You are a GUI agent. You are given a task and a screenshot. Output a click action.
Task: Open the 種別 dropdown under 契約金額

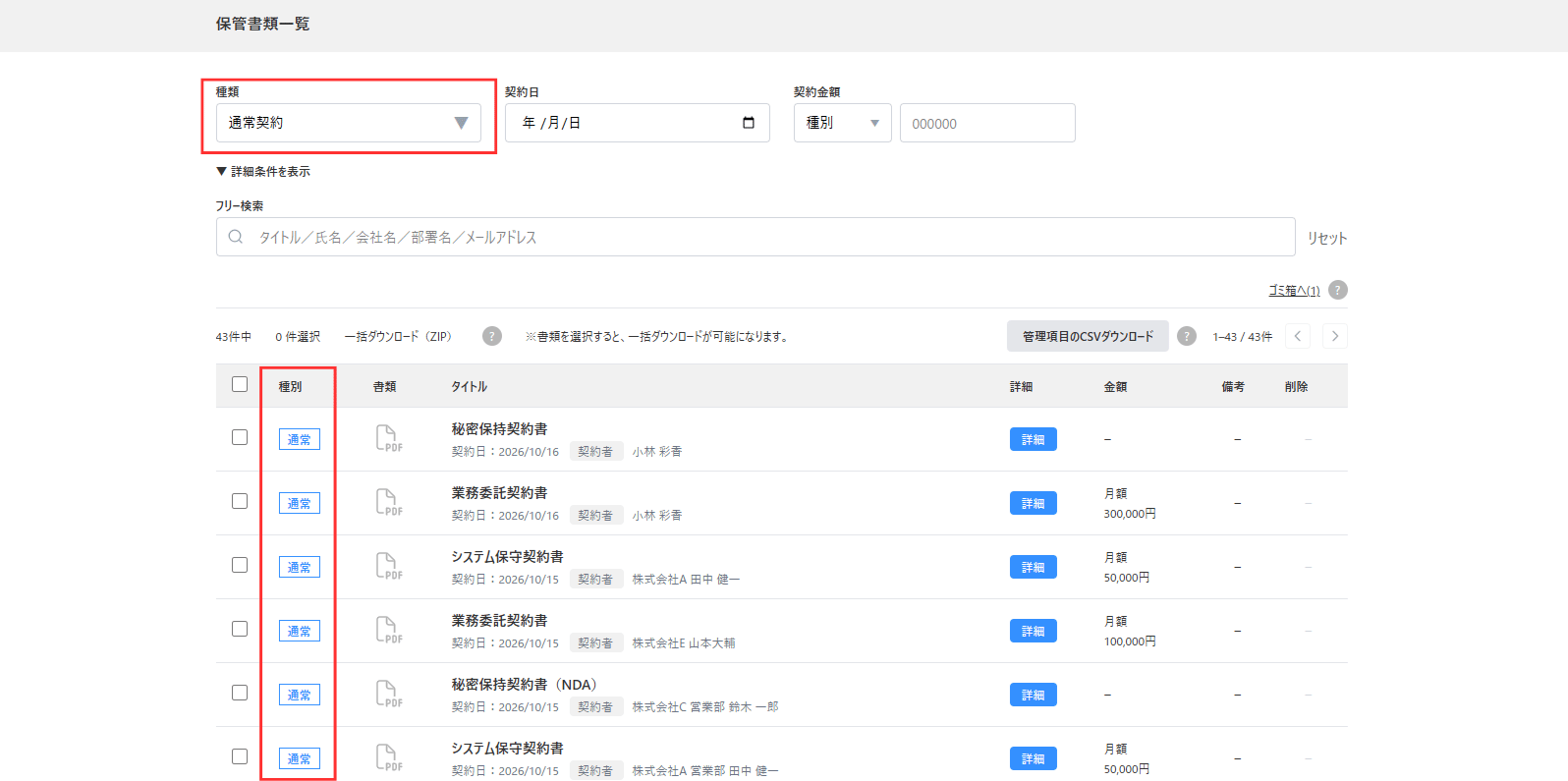coord(842,123)
